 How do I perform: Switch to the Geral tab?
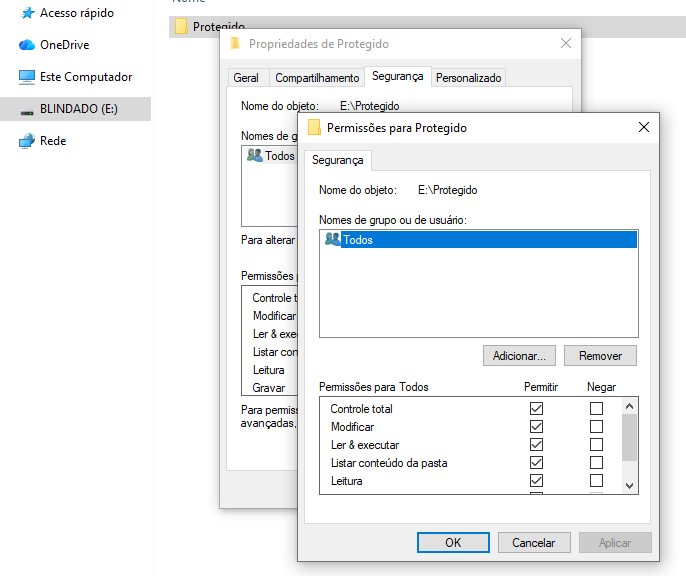point(246,77)
